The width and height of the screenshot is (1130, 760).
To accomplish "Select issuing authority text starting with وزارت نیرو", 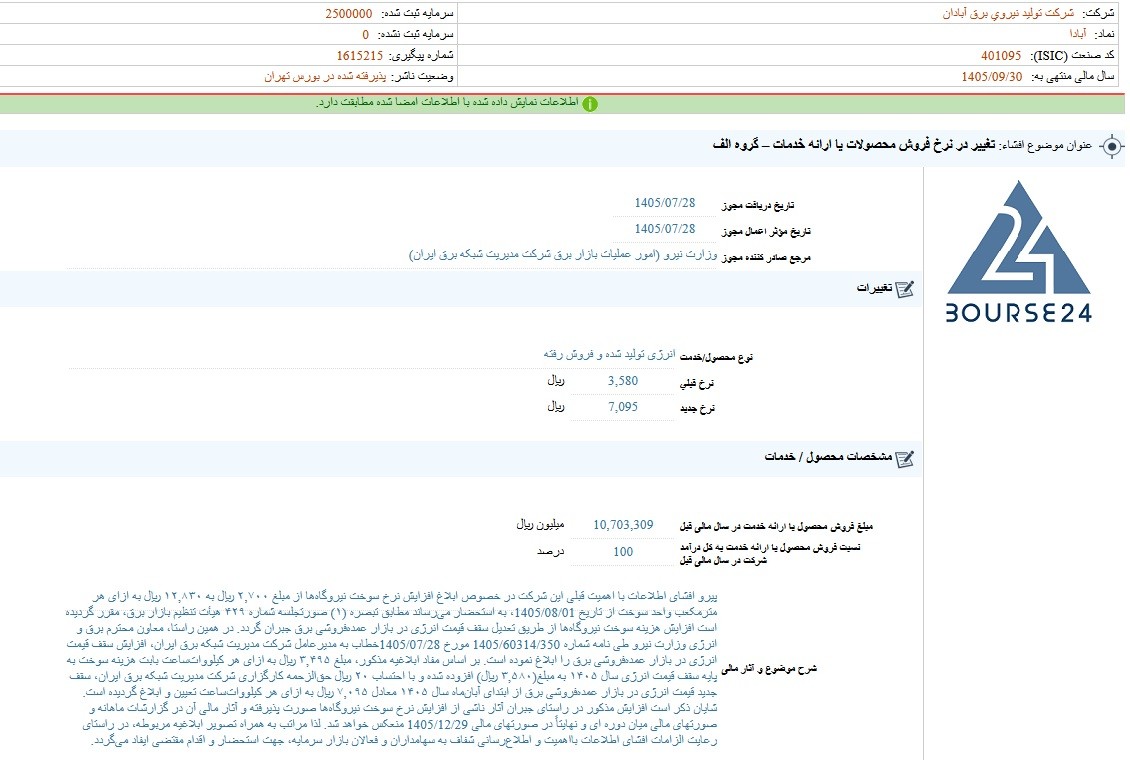I will coord(564,254).
